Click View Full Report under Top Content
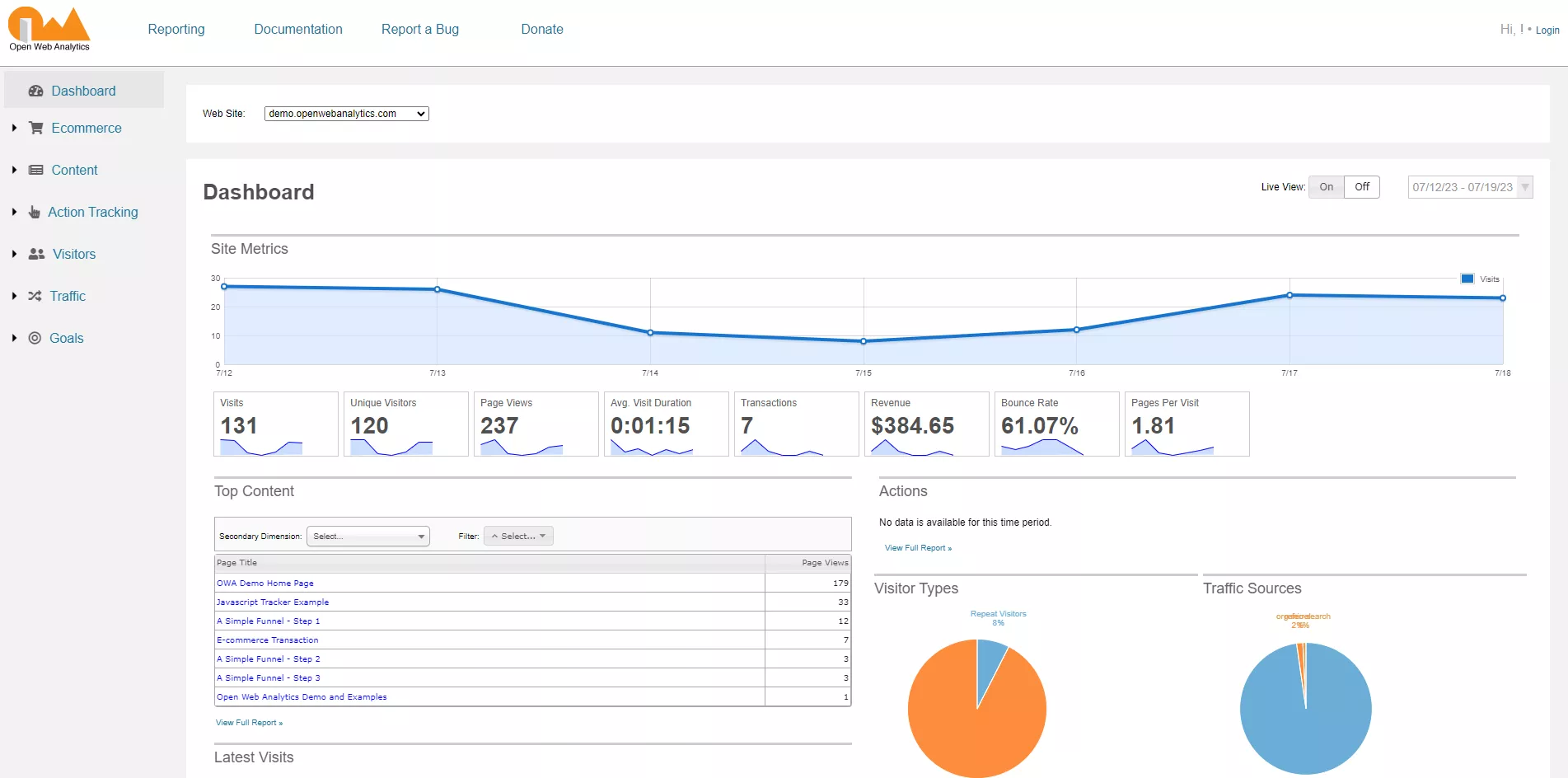The width and height of the screenshot is (1568, 778). pos(249,723)
